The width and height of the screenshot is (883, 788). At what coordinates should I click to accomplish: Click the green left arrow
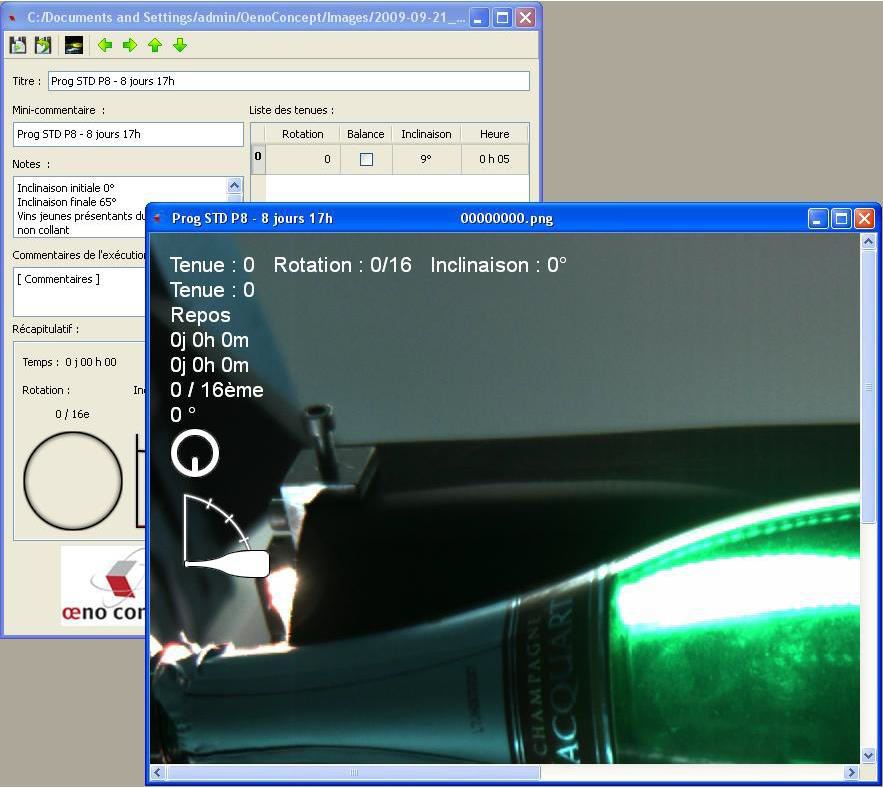point(105,45)
